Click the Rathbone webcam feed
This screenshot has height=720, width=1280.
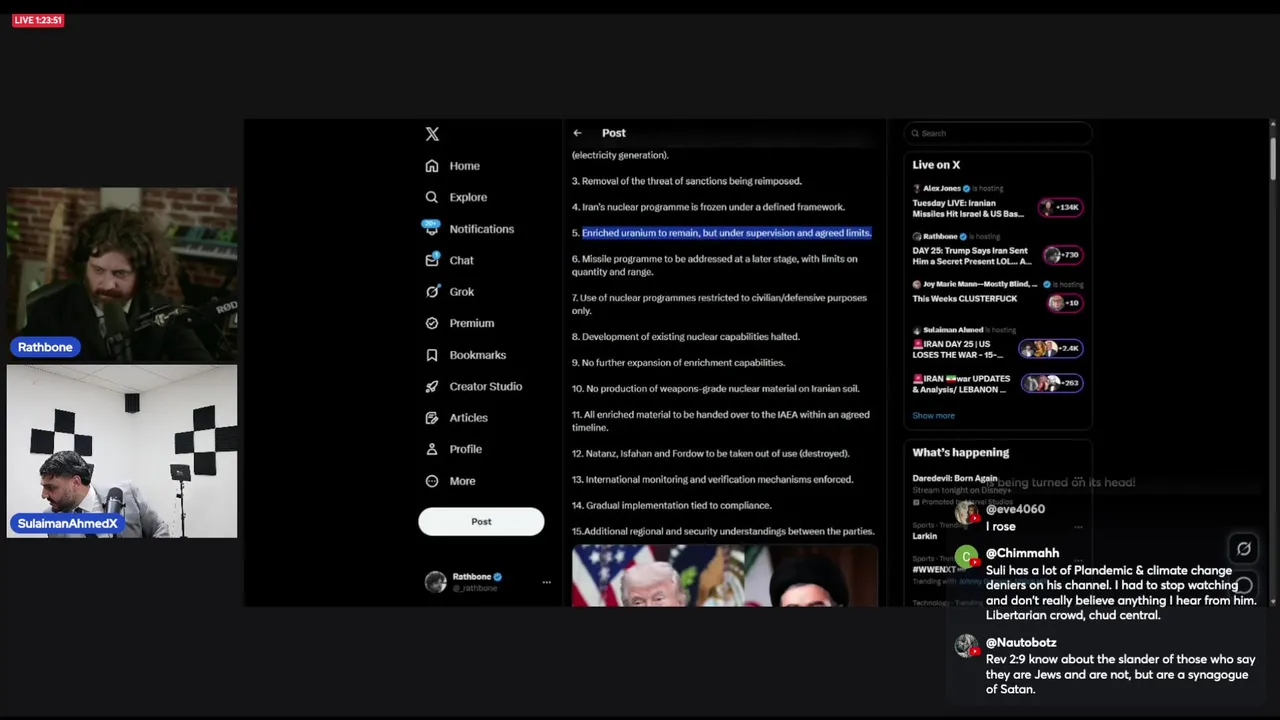coord(122,273)
